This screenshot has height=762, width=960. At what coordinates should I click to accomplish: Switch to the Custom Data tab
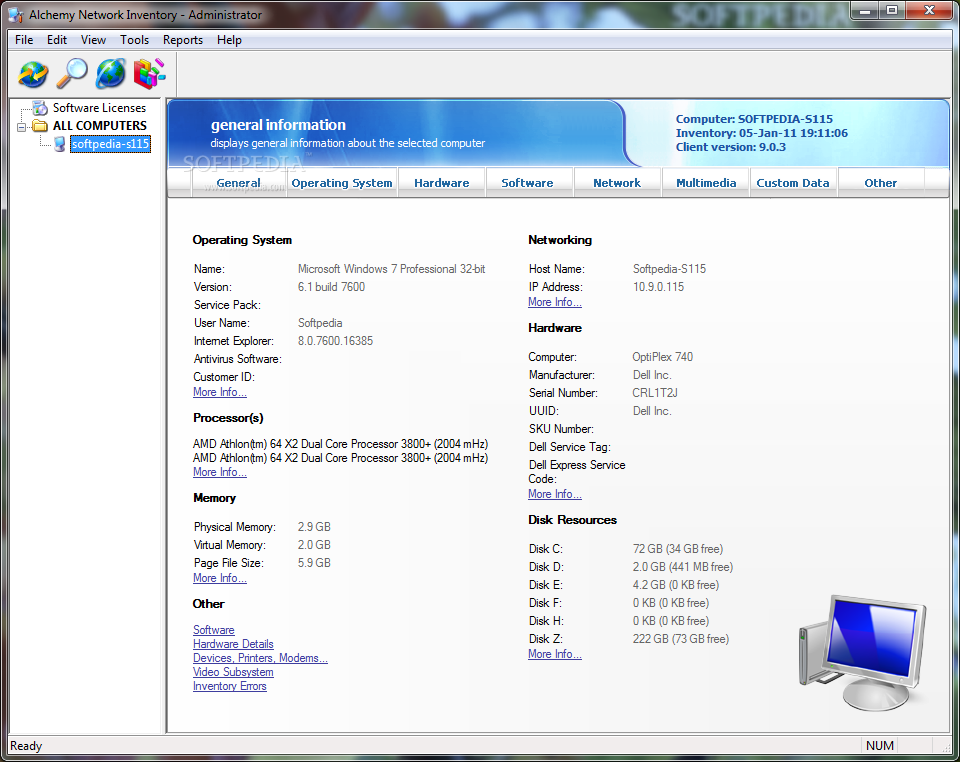(x=793, y=182)
